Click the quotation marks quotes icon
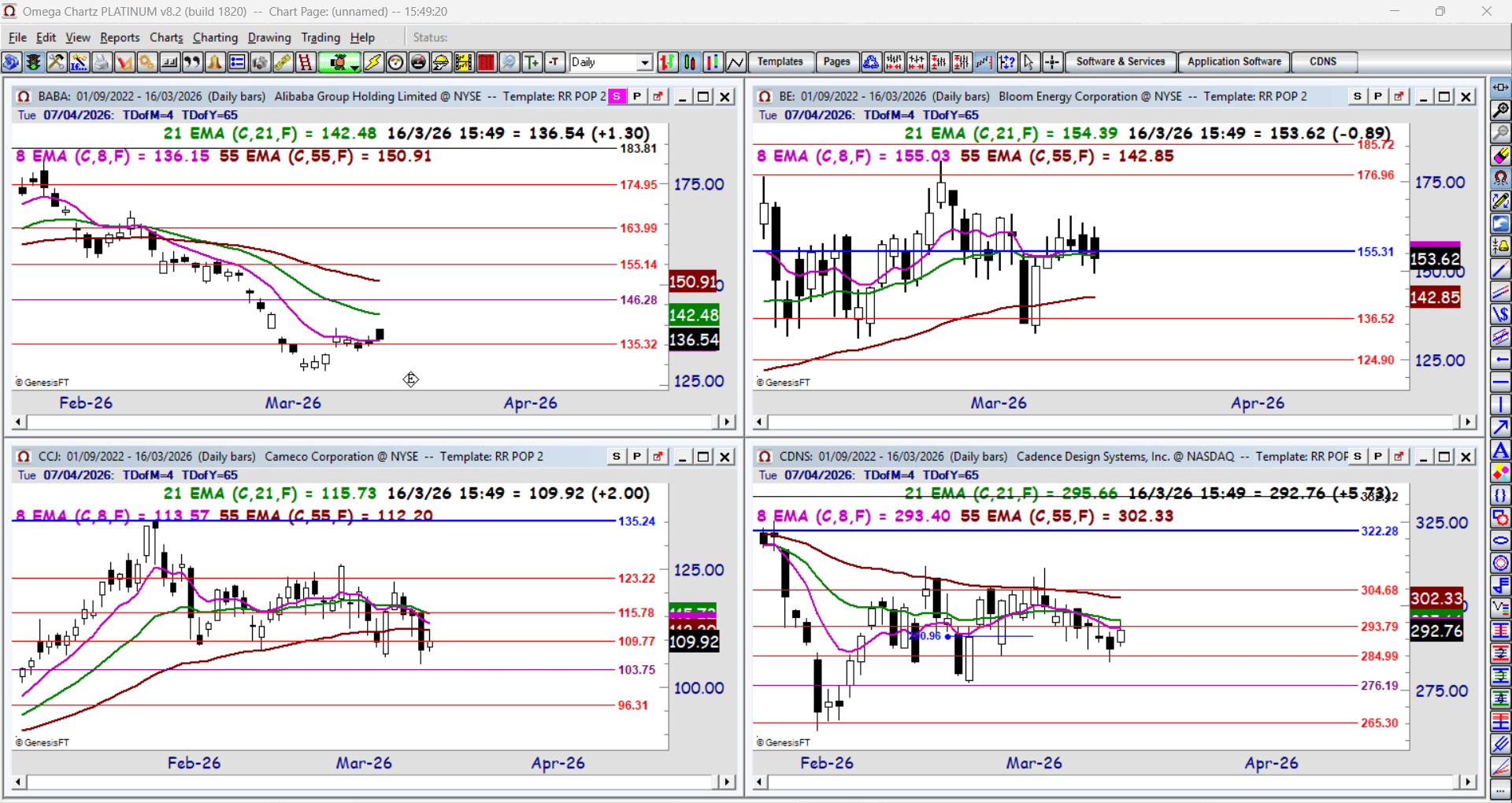Screen dimensions: 1512x803 pyautogui.click(x=192, y=62)
